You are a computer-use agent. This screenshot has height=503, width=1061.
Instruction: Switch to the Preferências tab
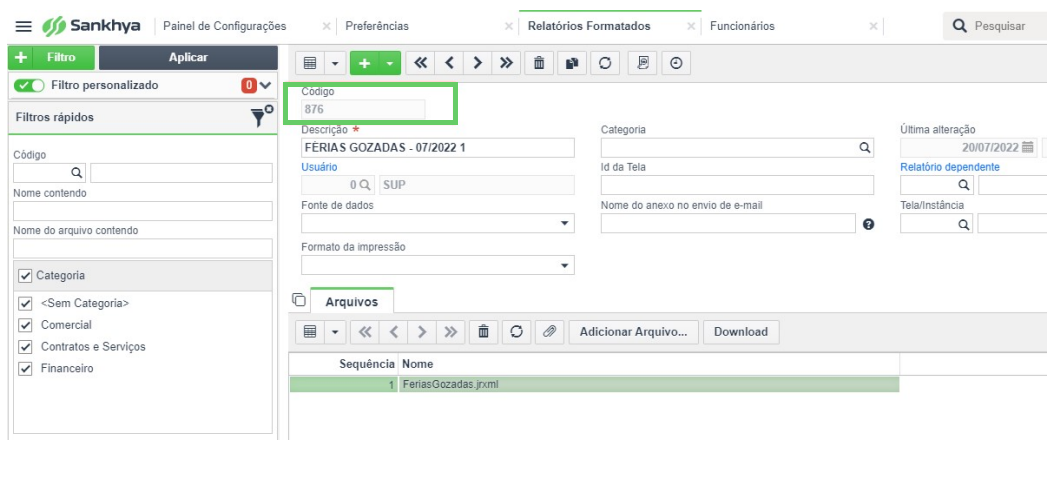tap(377, 26)
